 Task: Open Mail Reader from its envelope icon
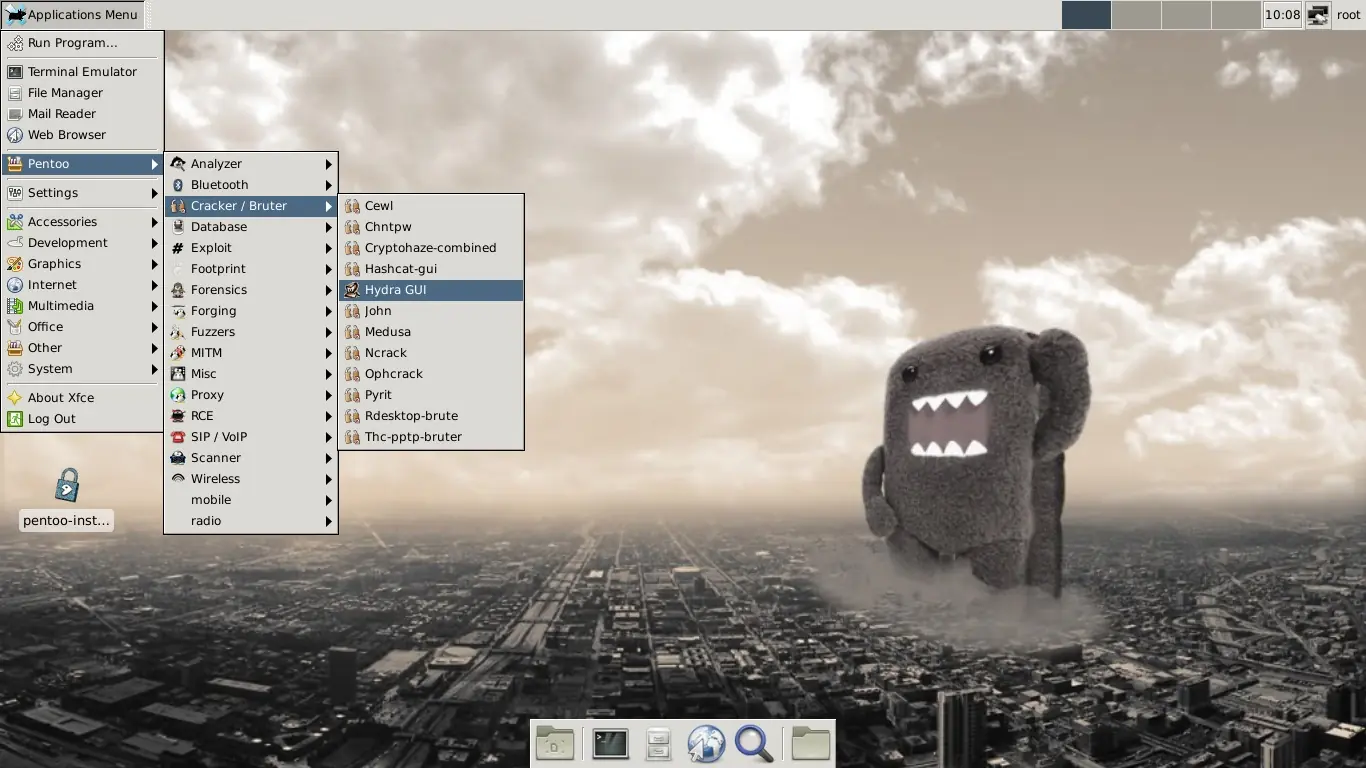click(15, 114)
